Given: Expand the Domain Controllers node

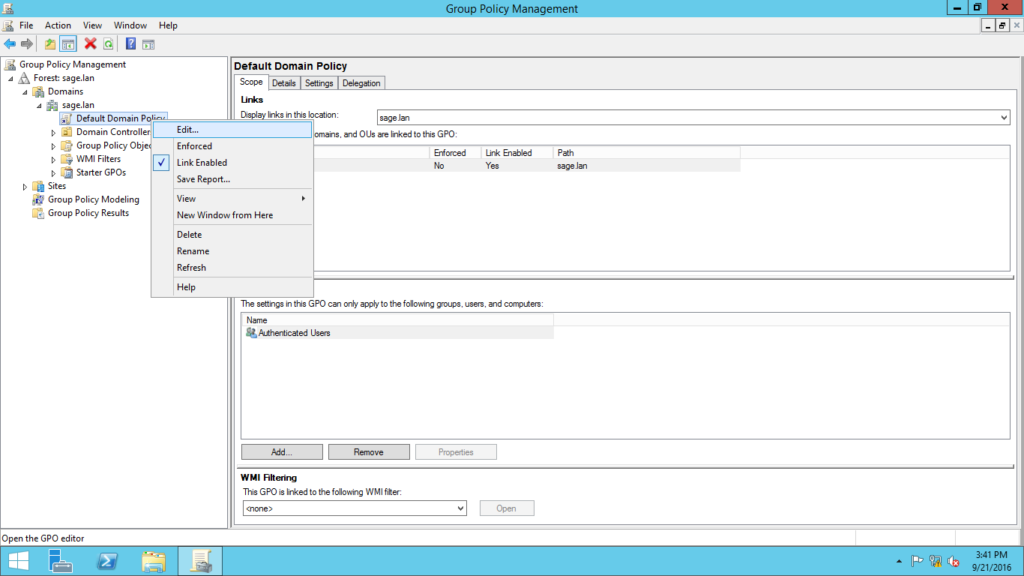Looking at the screenshot, I should (x=54, y=133).
